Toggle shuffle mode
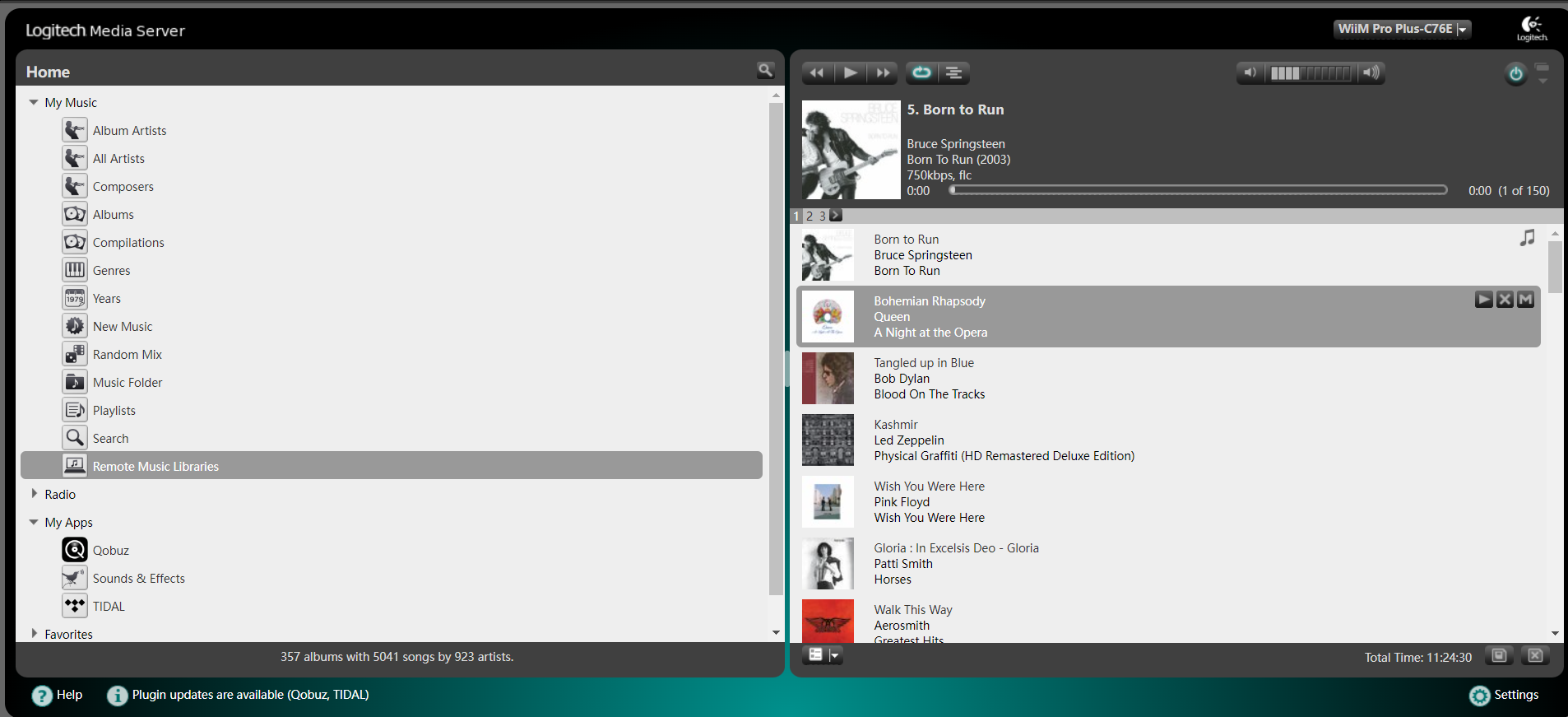Image resolution: width=1568 pixels, height=717 pixels. (x=954, y=72)
